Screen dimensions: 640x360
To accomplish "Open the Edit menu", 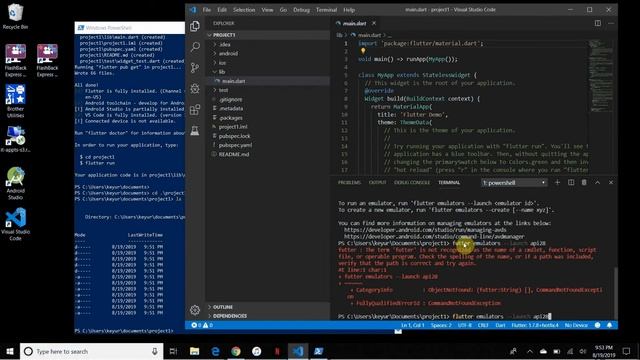I will coord(222,10).
